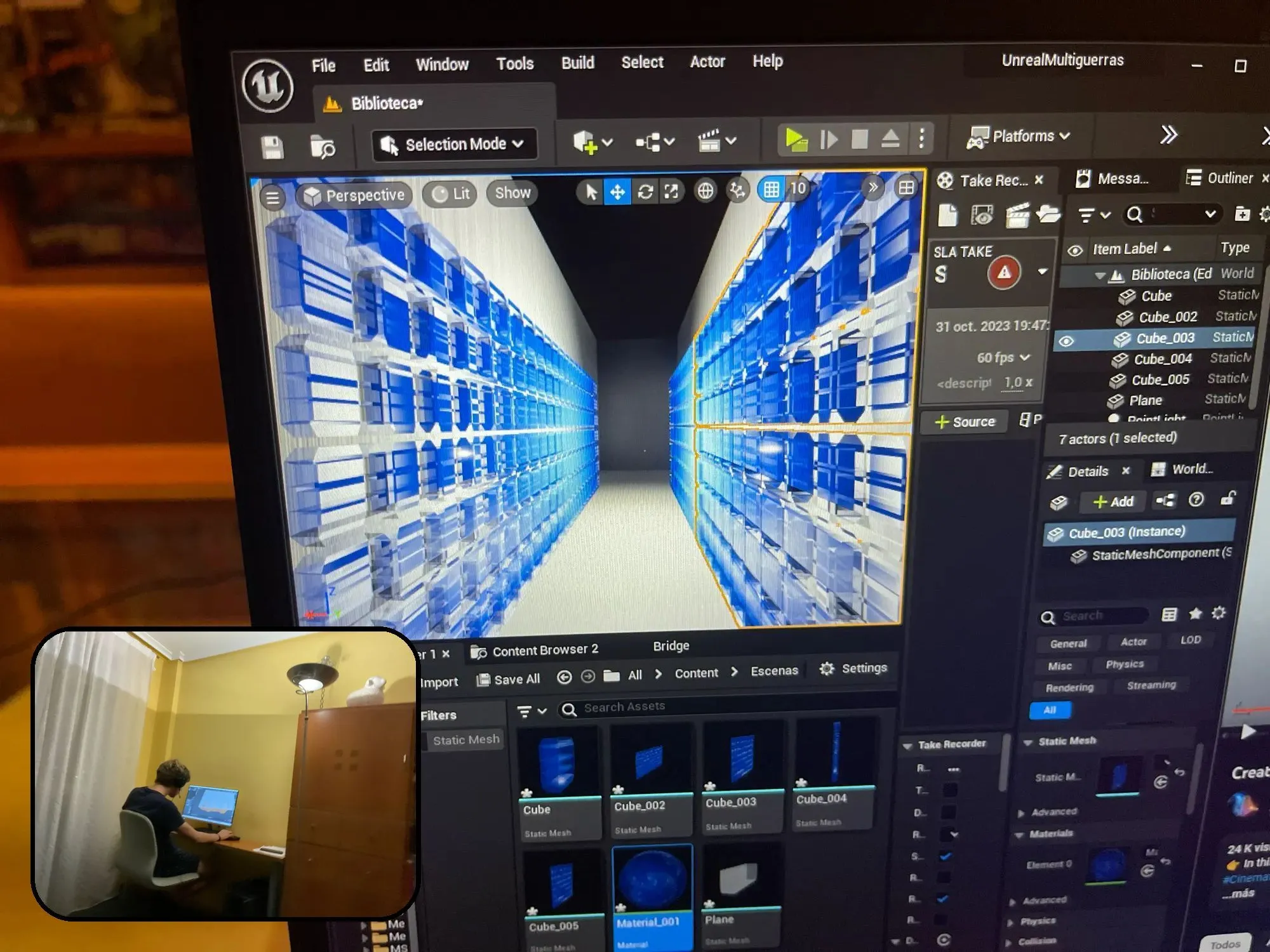The image size is (1270, 952).
Task: Click the Save current level floppy icon
Action: 272,147
